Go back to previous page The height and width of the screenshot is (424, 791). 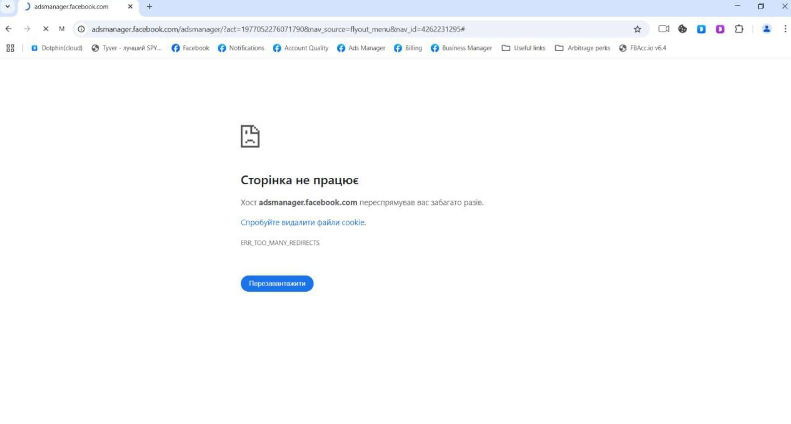pos(9,29)
